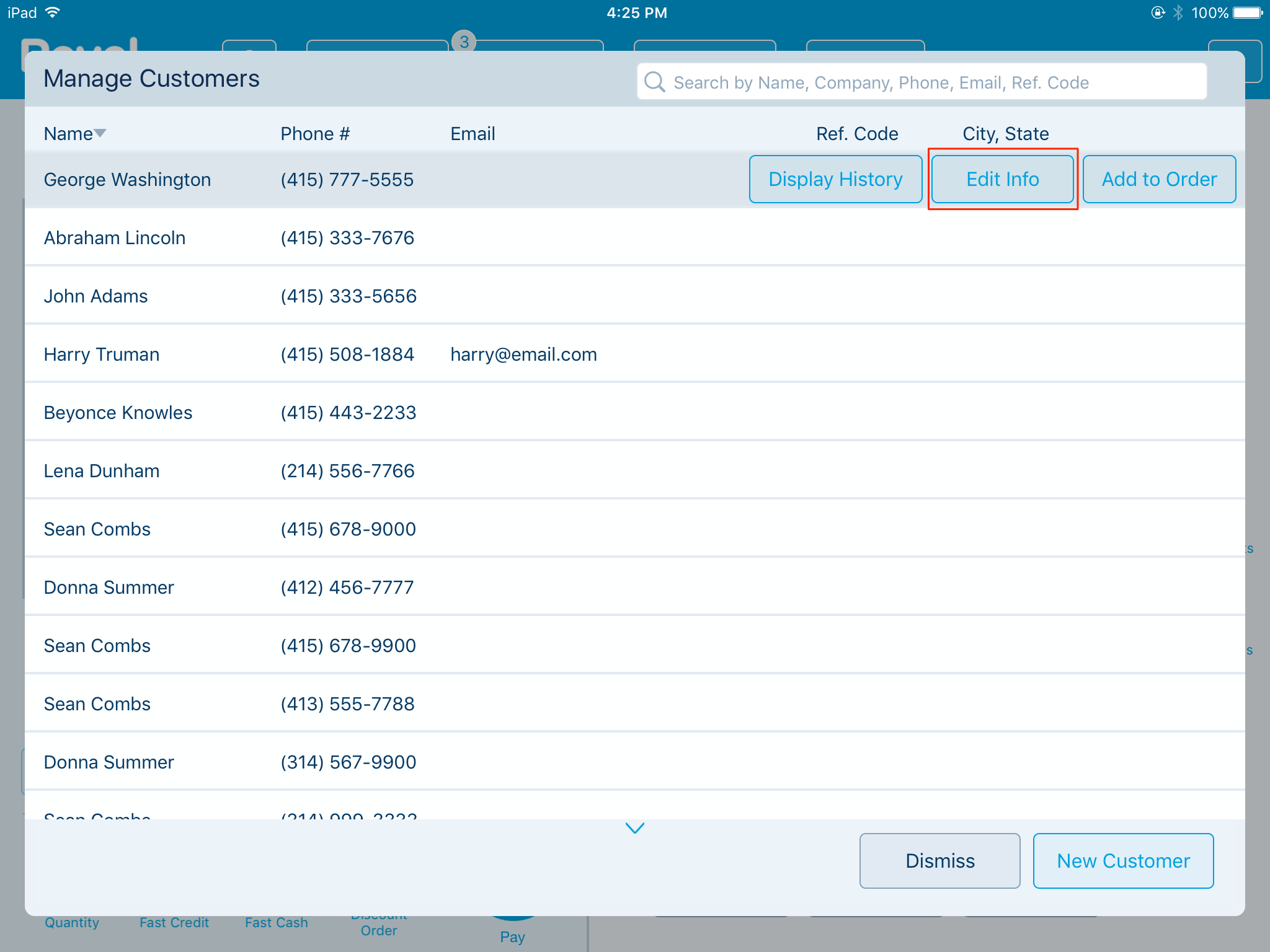Screen dimensions: 1270x952
Task: Select Donna Summer with phone (412) 456-7777
Action: click(x=634, y=587)
